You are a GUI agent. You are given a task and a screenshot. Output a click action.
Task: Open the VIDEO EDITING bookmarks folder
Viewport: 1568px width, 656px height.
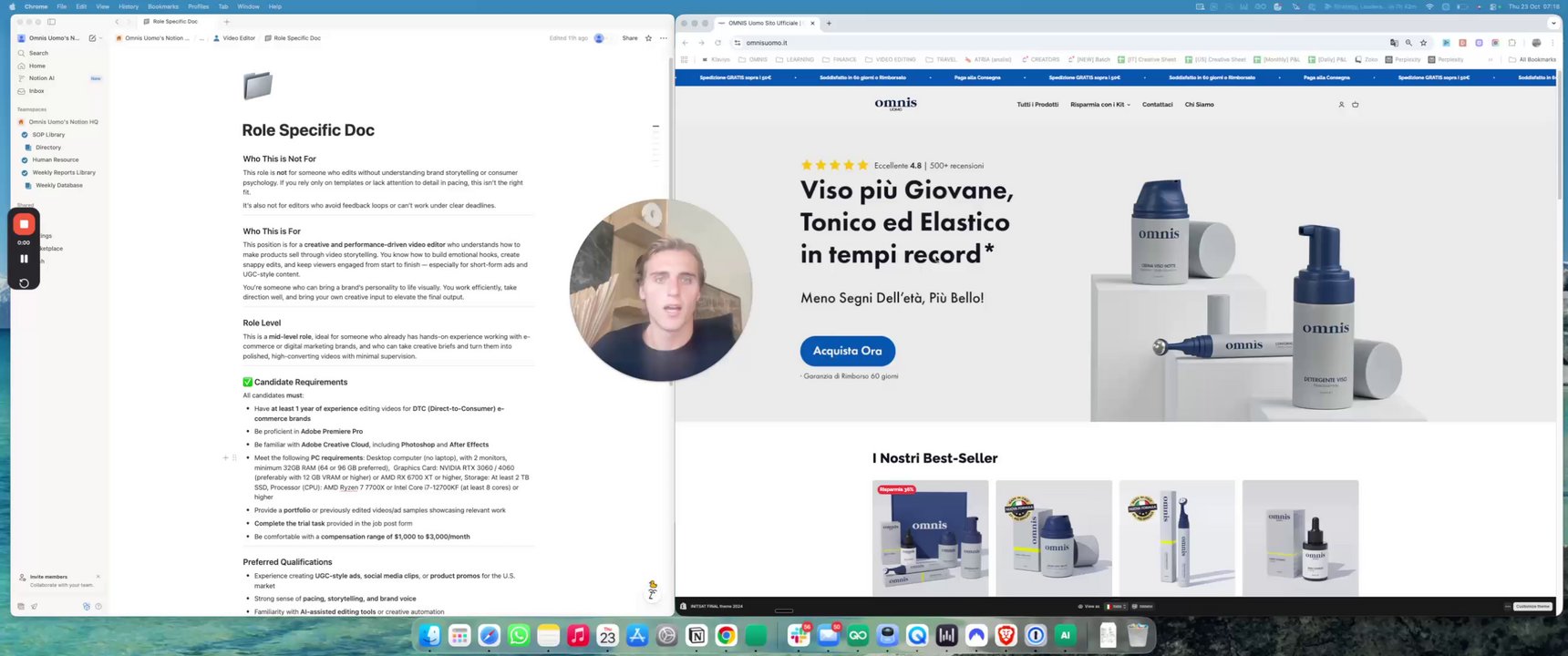pyautogui.click(x=891, y=59)
